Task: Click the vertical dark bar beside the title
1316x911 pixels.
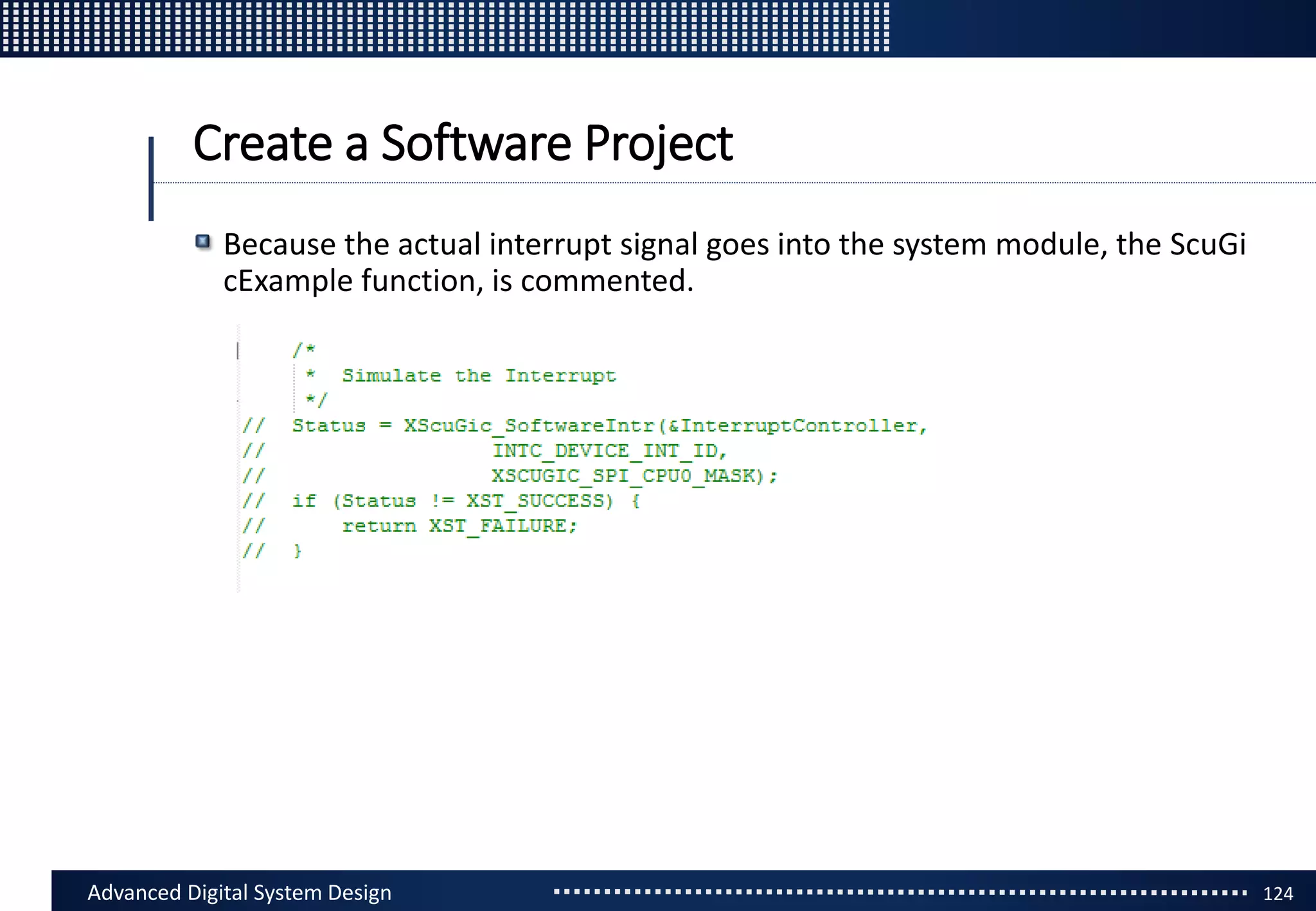Action: 151,178
